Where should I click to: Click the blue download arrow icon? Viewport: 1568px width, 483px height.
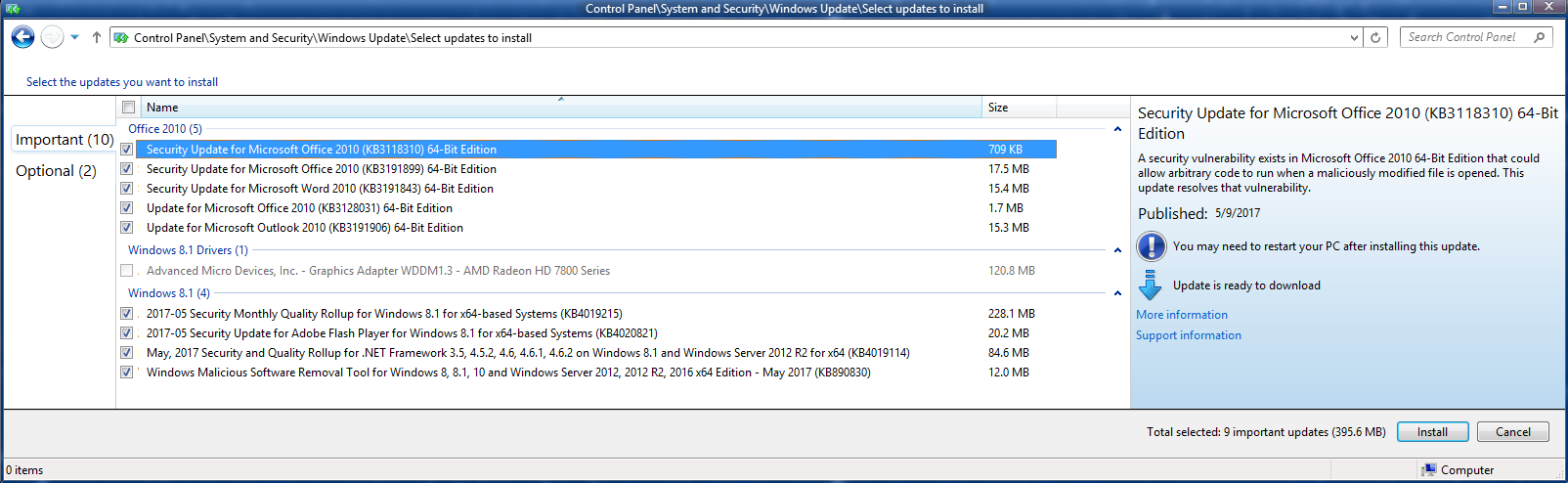(x=1151, y=285)
